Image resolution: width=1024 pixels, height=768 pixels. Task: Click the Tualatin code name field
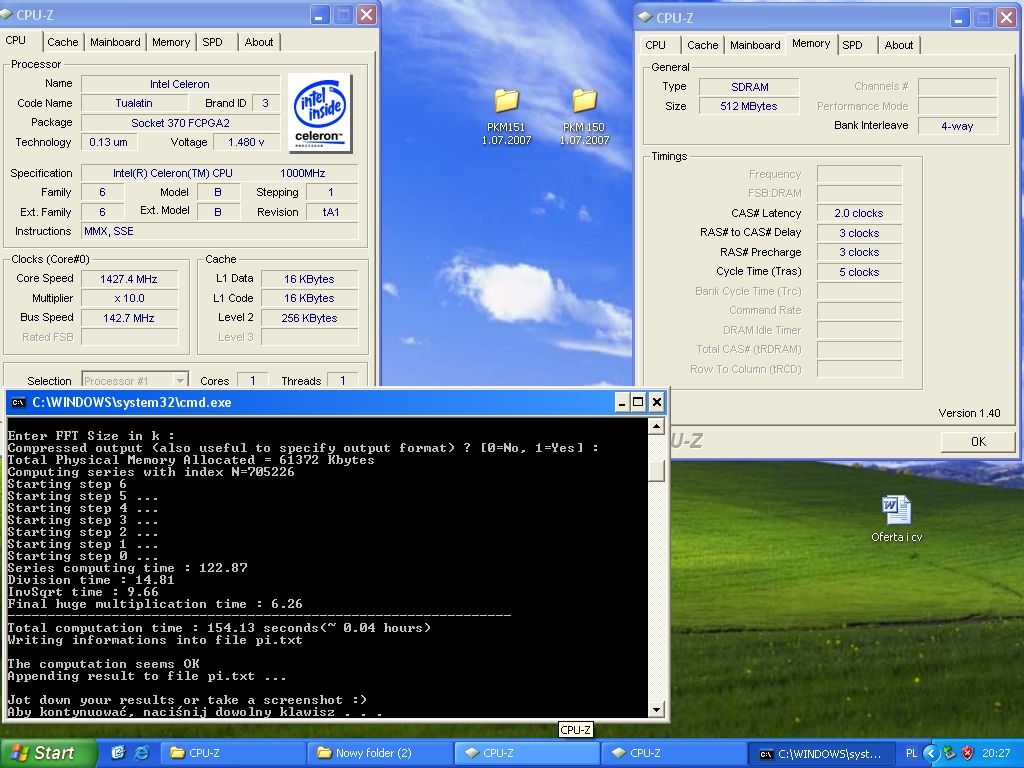(x=134, y=103)
